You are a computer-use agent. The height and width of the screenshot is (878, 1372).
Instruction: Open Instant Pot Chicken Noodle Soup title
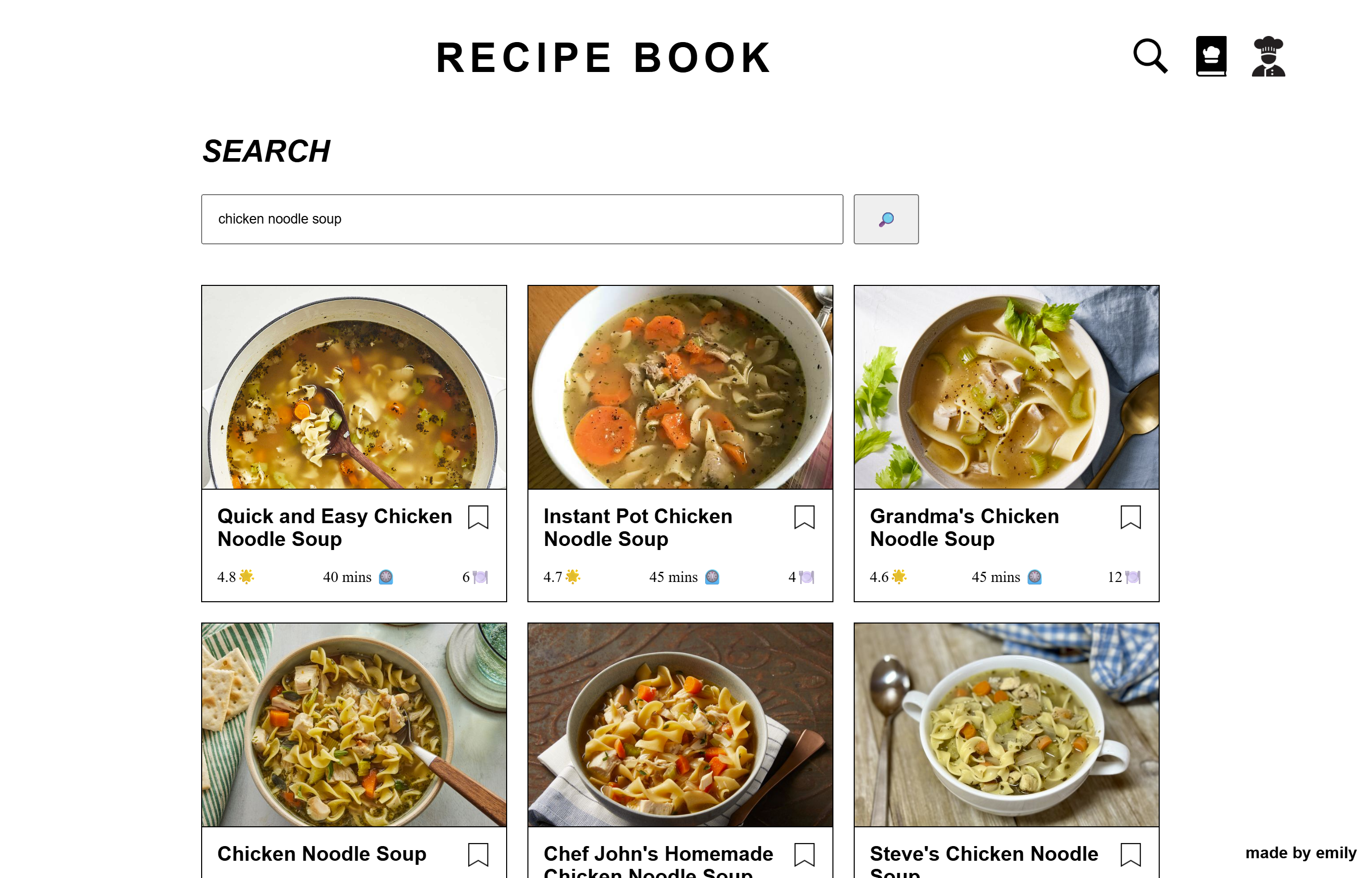[637, 527]
